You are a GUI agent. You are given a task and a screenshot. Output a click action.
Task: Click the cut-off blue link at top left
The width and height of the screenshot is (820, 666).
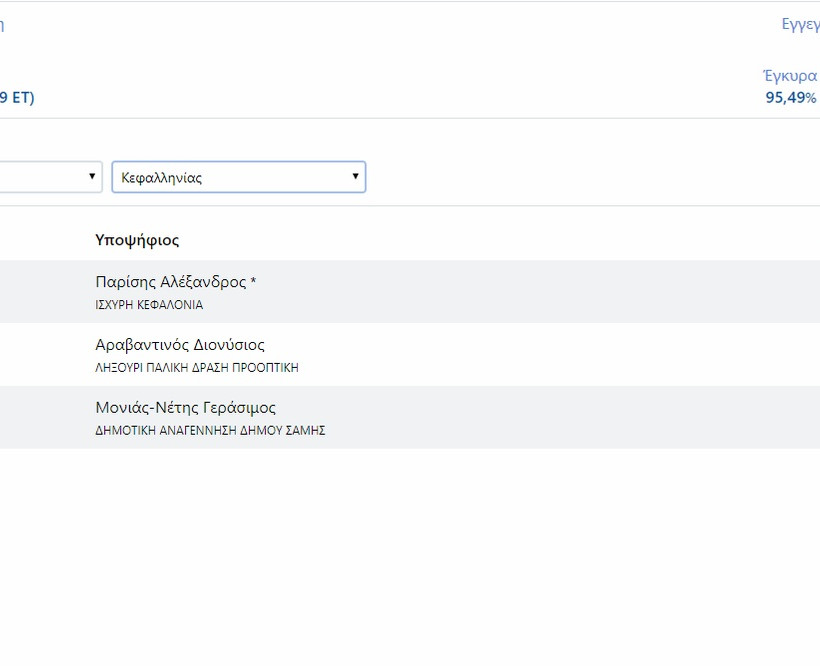(2, 25)
